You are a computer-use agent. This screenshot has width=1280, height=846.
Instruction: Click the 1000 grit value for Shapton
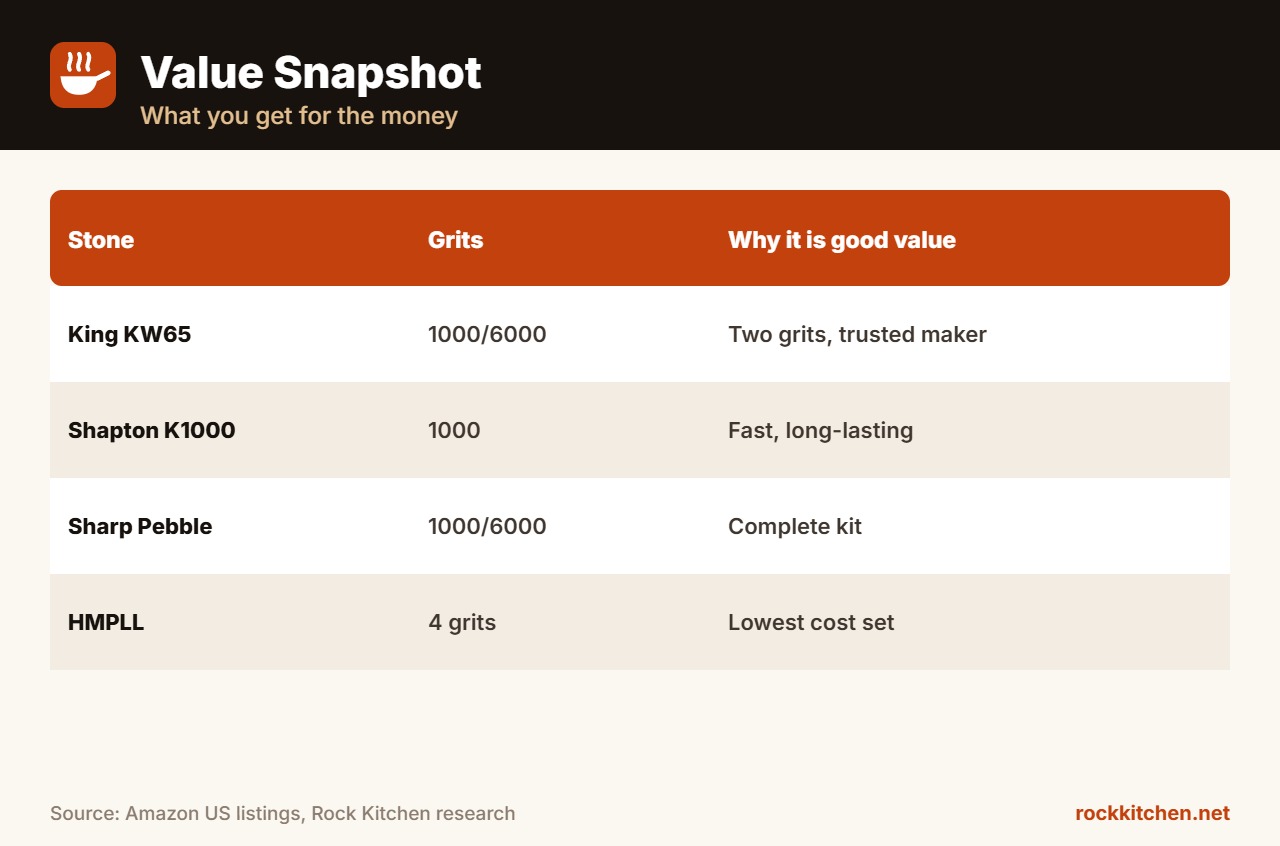454,430
